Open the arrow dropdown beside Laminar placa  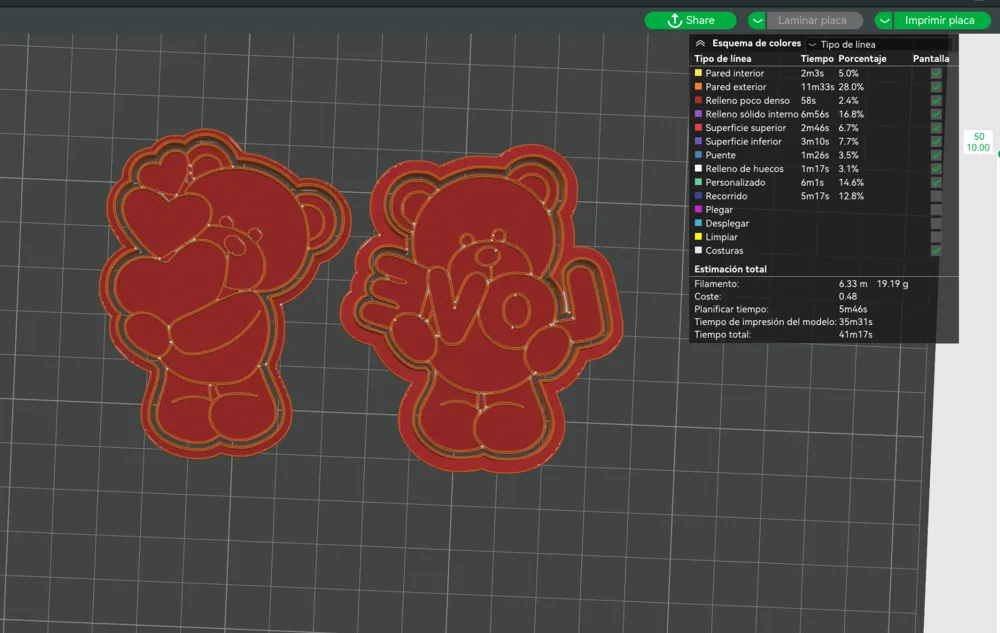[x=757, y=20]
